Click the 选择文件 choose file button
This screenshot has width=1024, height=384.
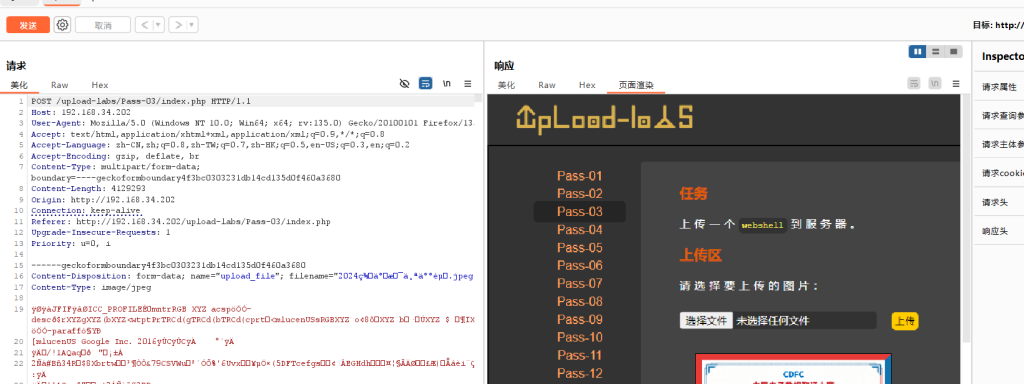pos(705,321)
